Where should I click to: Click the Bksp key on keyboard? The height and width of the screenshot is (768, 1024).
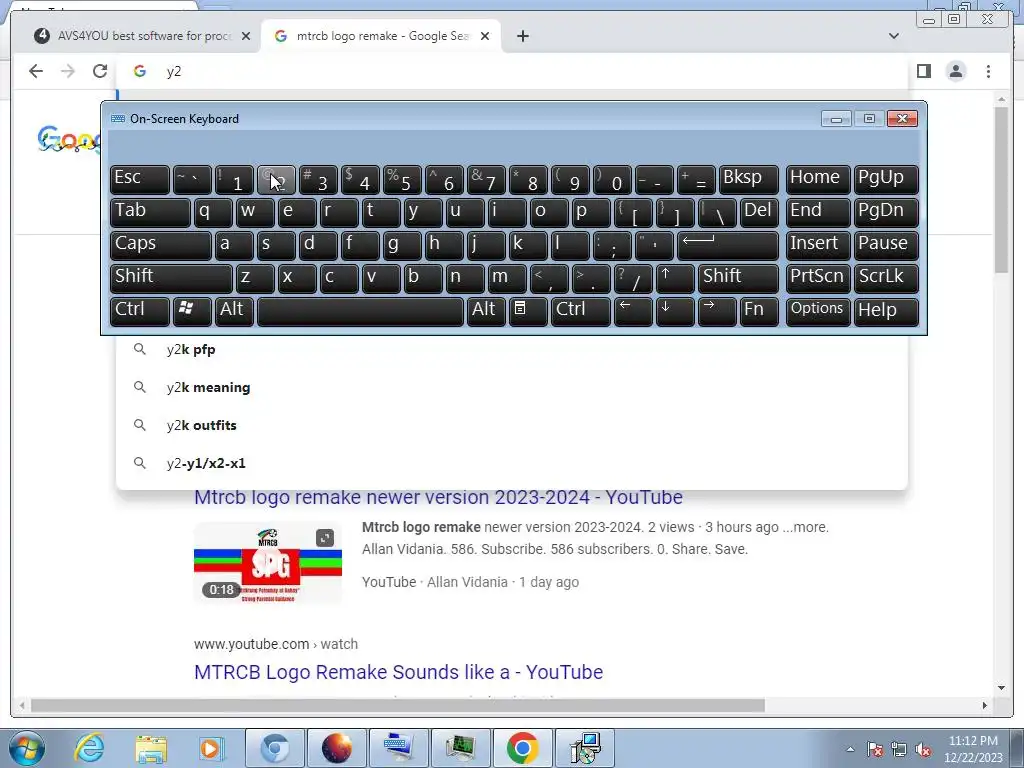coord(748,179)
